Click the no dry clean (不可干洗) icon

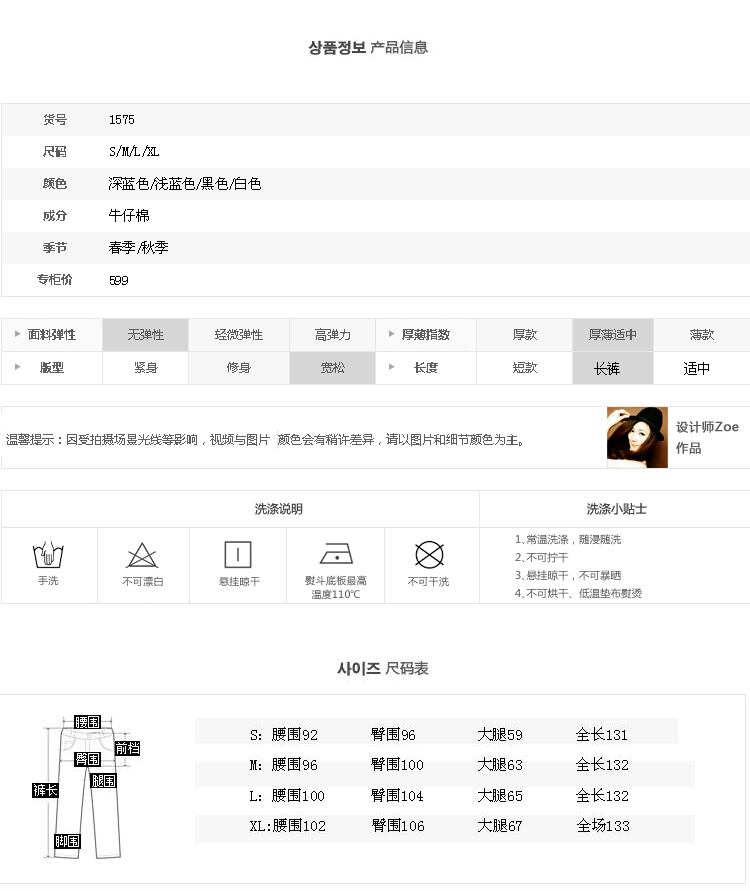(429, 555)
